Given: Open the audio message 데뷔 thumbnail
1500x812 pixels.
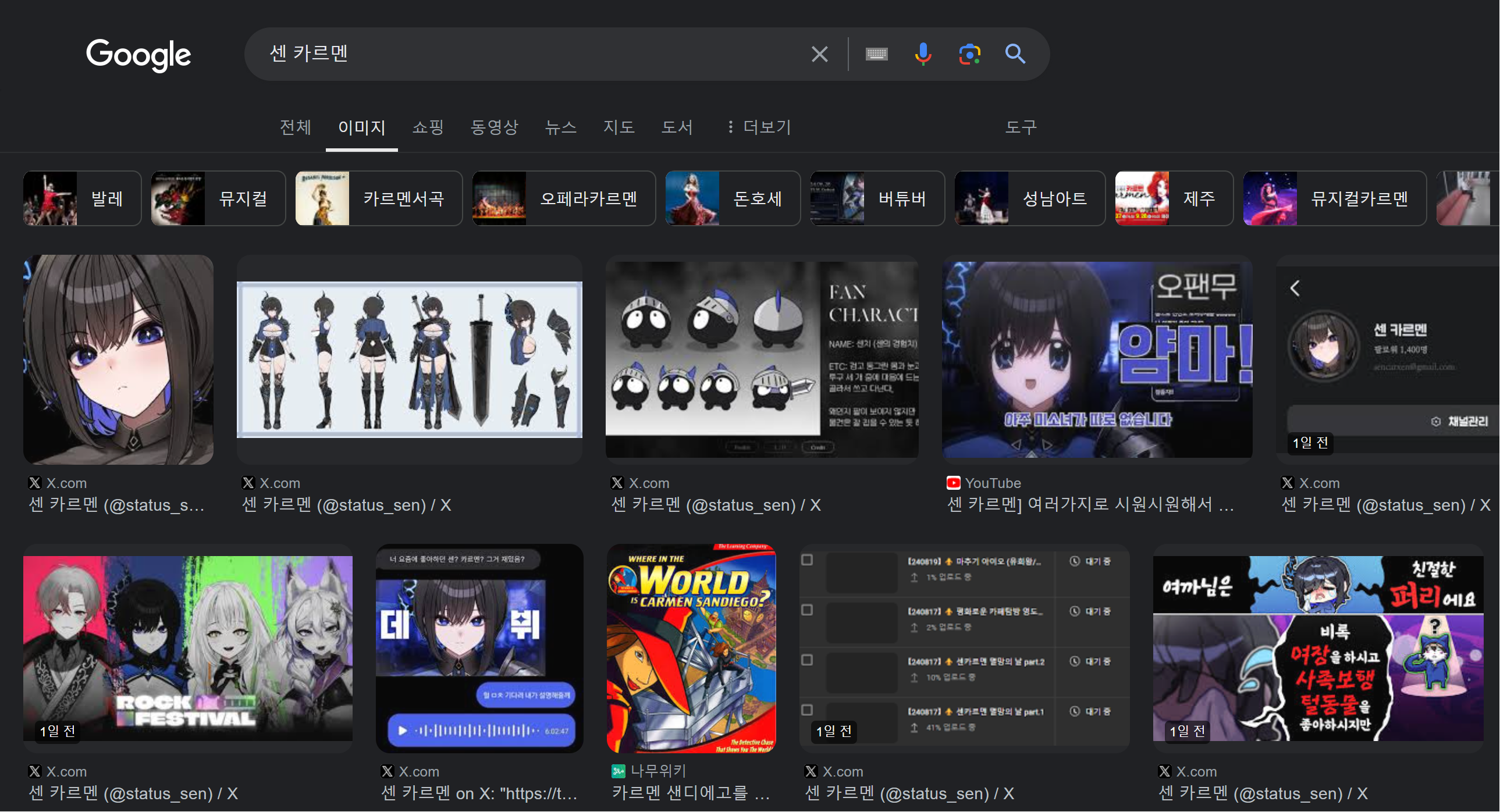Looking at the screenshot, I should [479, 649].
